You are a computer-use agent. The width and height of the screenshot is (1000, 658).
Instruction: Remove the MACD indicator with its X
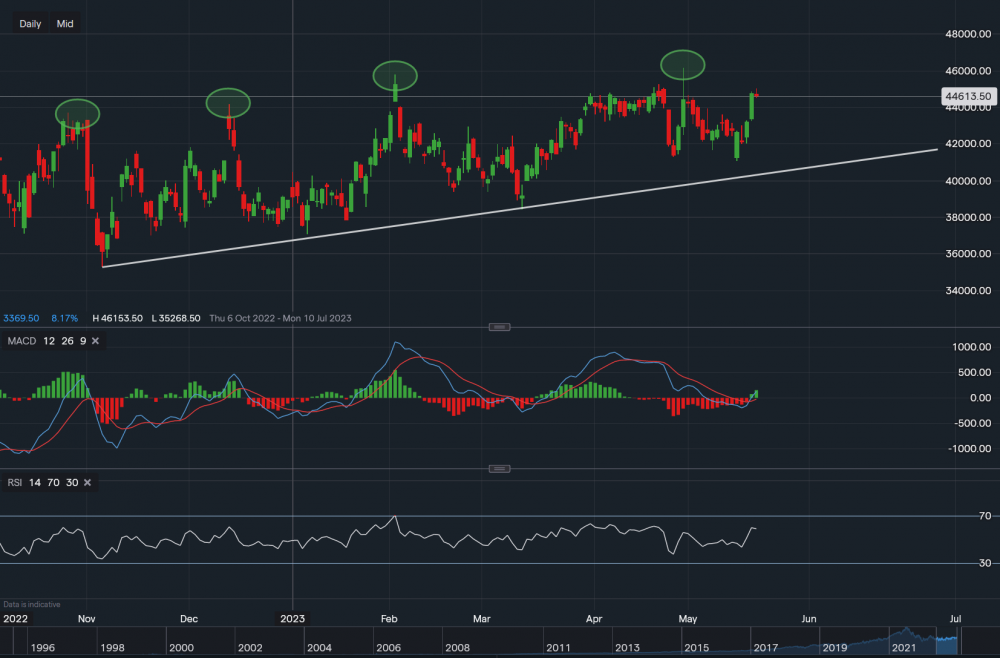[x=95, y=341]
